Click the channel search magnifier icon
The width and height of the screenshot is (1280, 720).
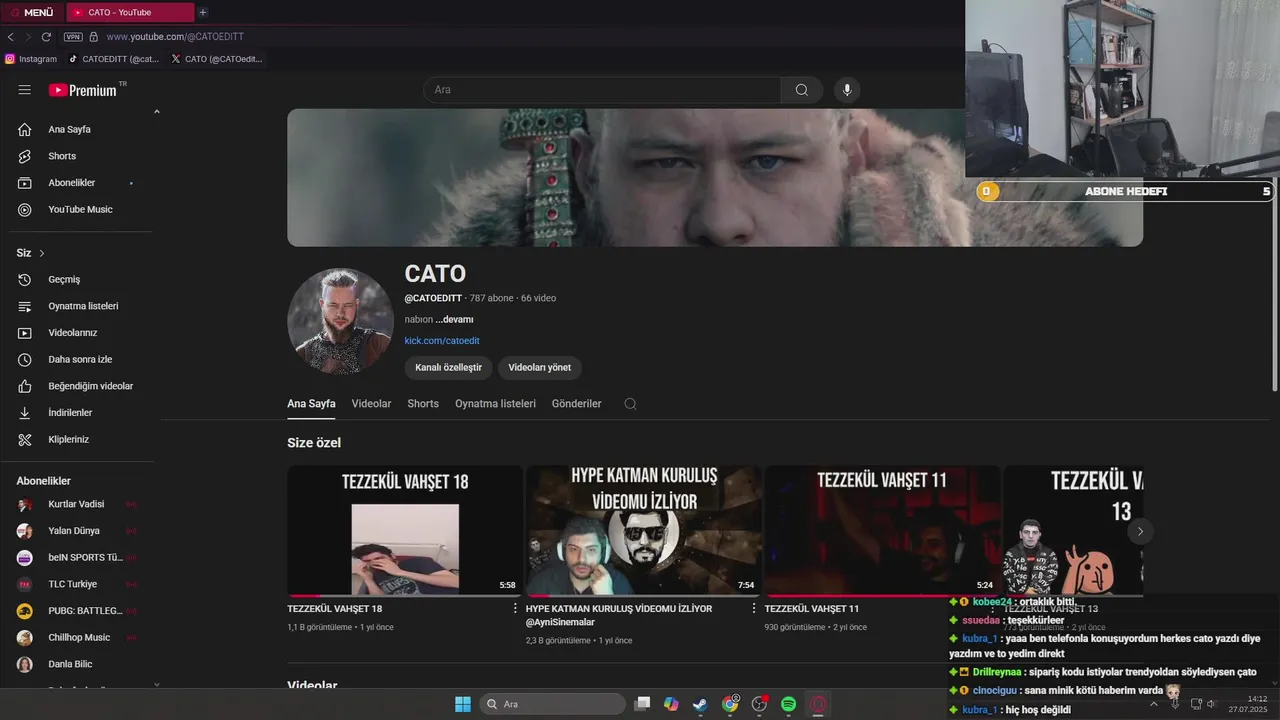630,404
